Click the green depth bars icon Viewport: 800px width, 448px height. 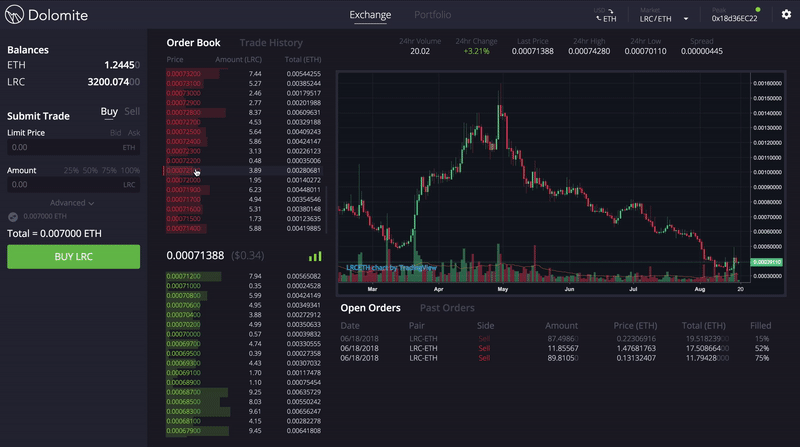pyautogui.click(x=315, y=256)
